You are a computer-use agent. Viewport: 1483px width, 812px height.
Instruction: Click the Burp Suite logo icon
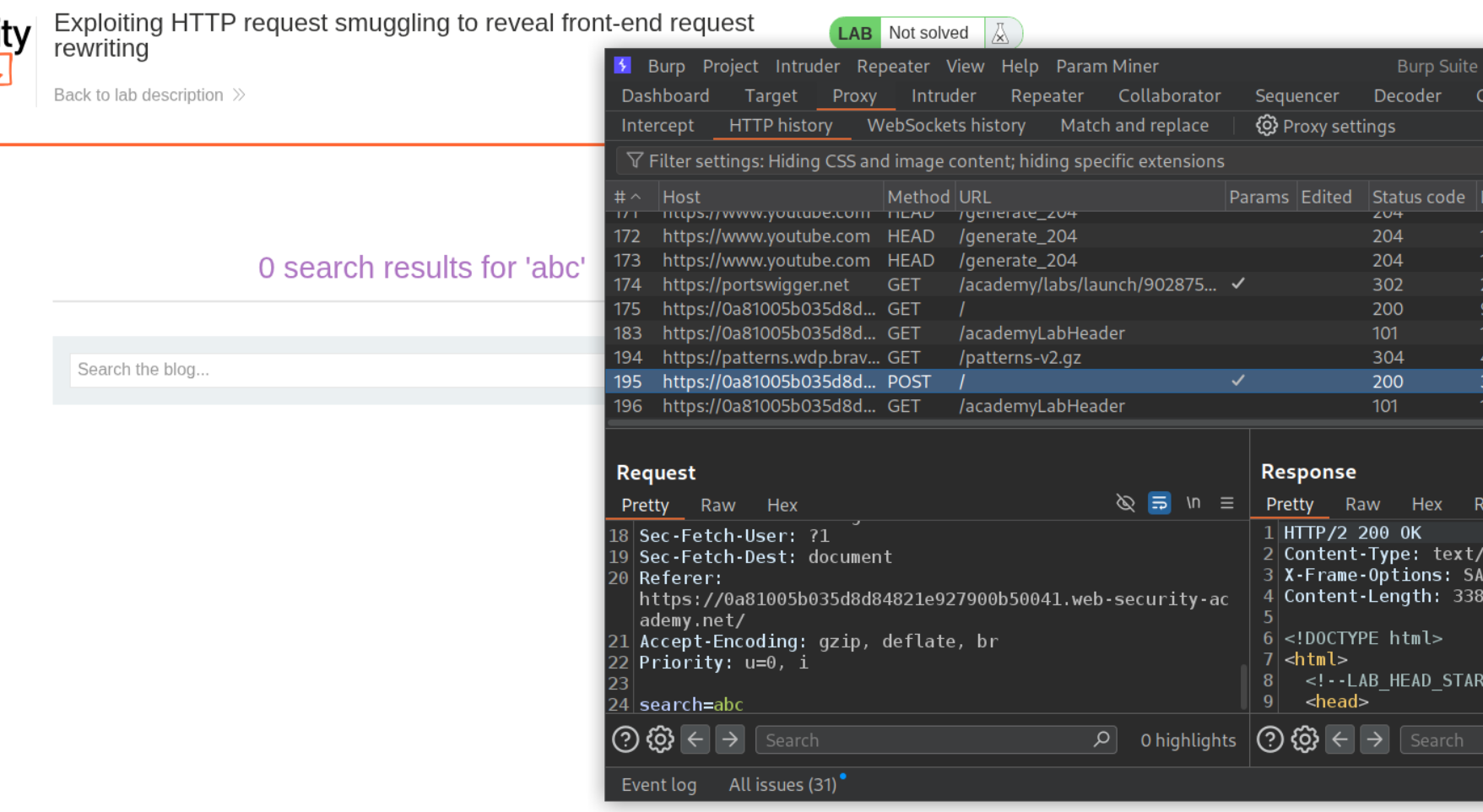tap(623, 66)
